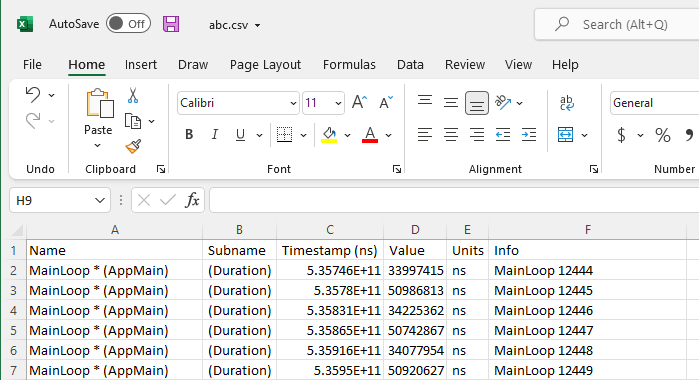Open Font settings dialog launcher

[397, 169]
